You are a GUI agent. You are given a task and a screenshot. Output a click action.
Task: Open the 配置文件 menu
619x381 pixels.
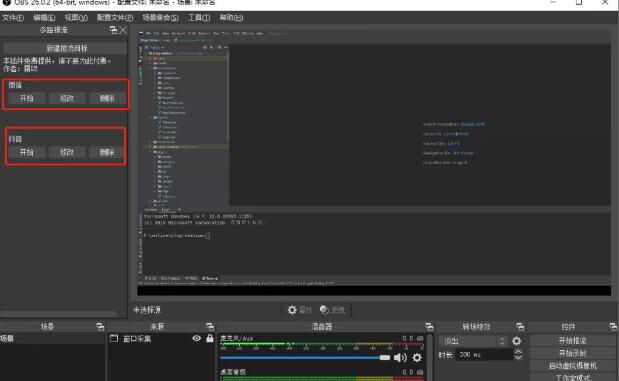[x=115, y=18]
